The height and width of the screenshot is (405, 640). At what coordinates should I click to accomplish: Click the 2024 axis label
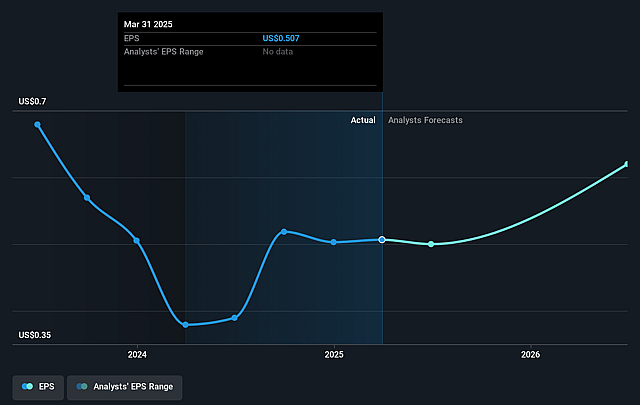[x=137, y=355]
